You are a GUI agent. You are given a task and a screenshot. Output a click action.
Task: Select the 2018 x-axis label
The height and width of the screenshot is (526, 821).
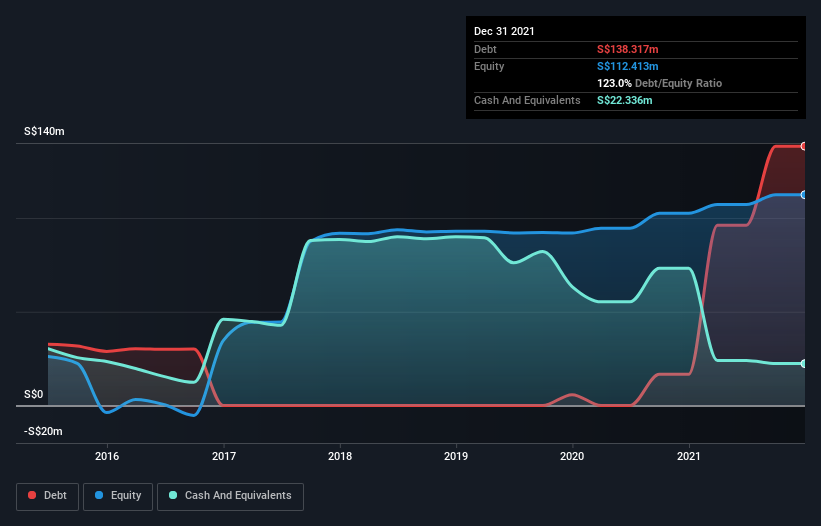pyautogui.click(x=340, y=456)
